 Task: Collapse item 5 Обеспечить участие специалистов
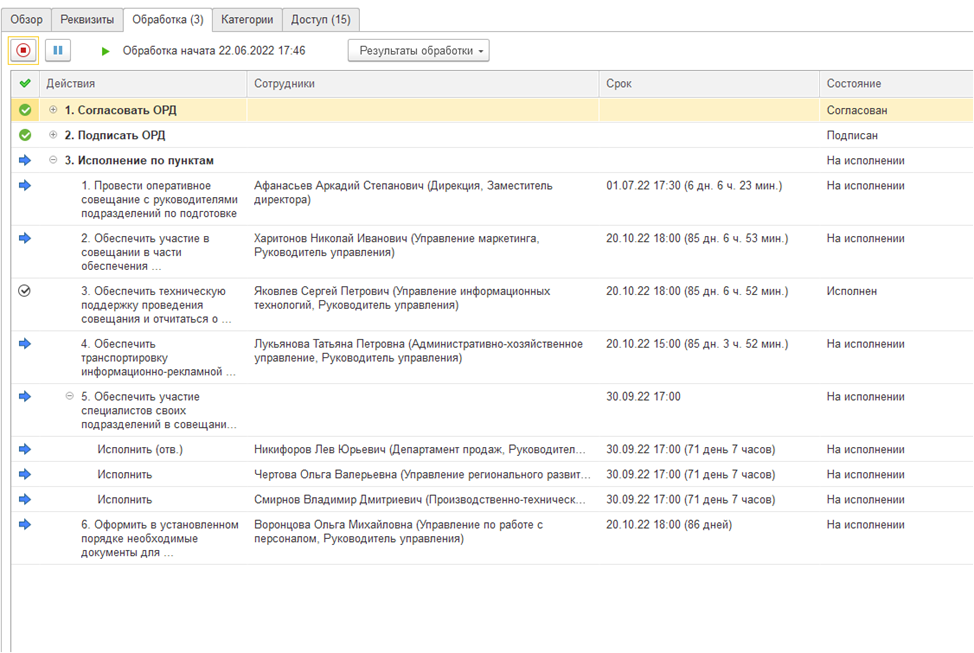(x=70, y=396)
